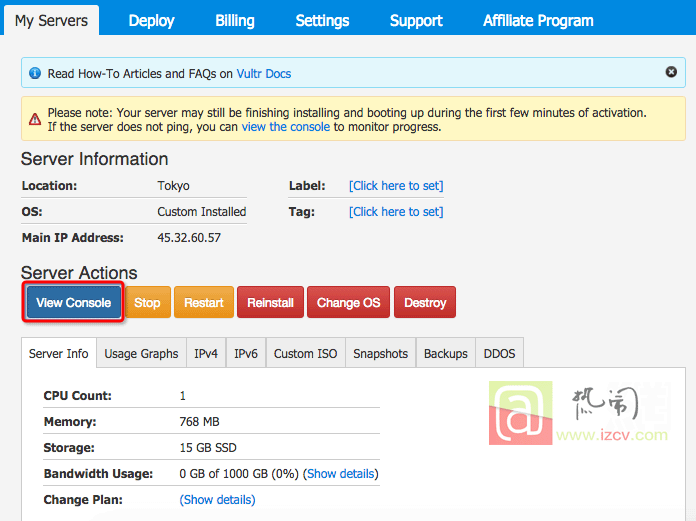
Task: Open the Snapshots tab
Action: [x=380, y=353]
